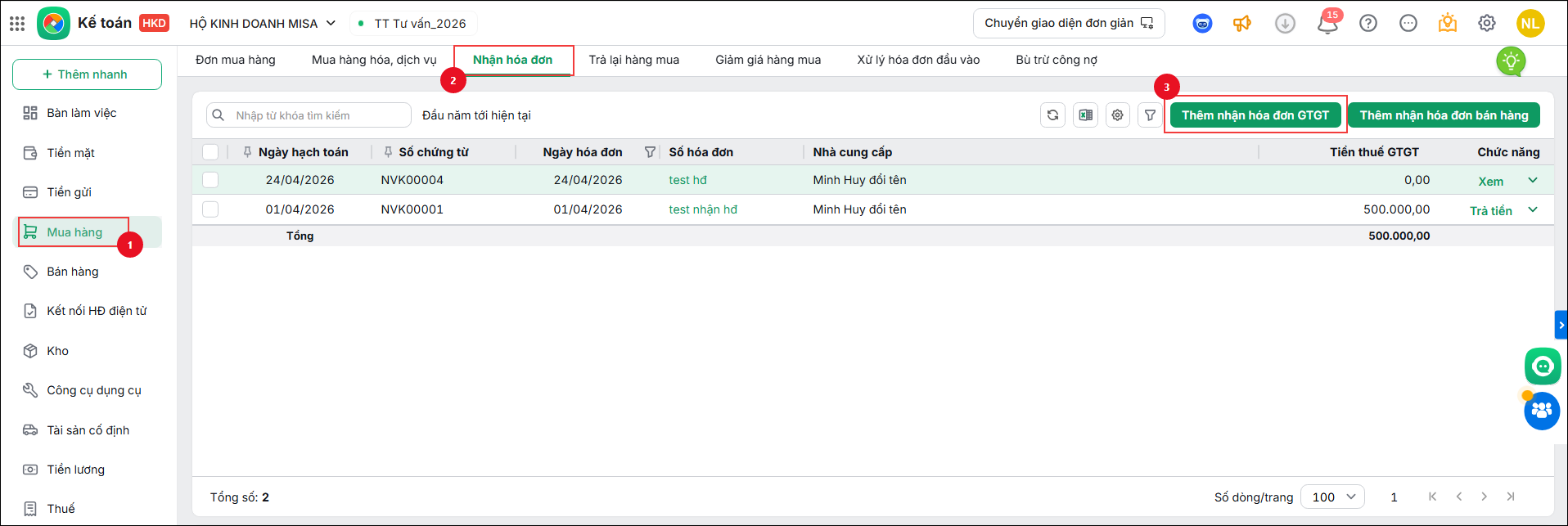Image resolution: width=1568 pixels, height=526 pixels.
Task: Open the orange megaphone announcements icon
Action: (1242, 24)
